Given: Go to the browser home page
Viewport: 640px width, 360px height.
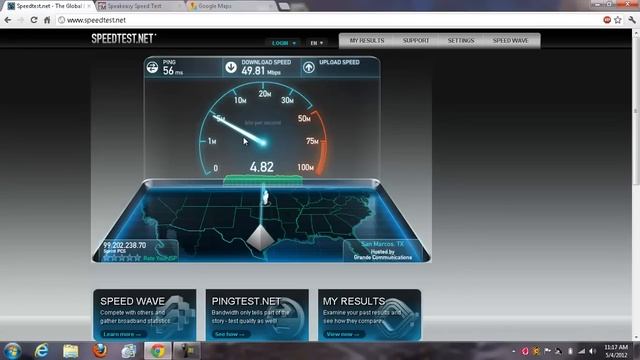Looking at the screenshot, I should (x=47, y=20).
